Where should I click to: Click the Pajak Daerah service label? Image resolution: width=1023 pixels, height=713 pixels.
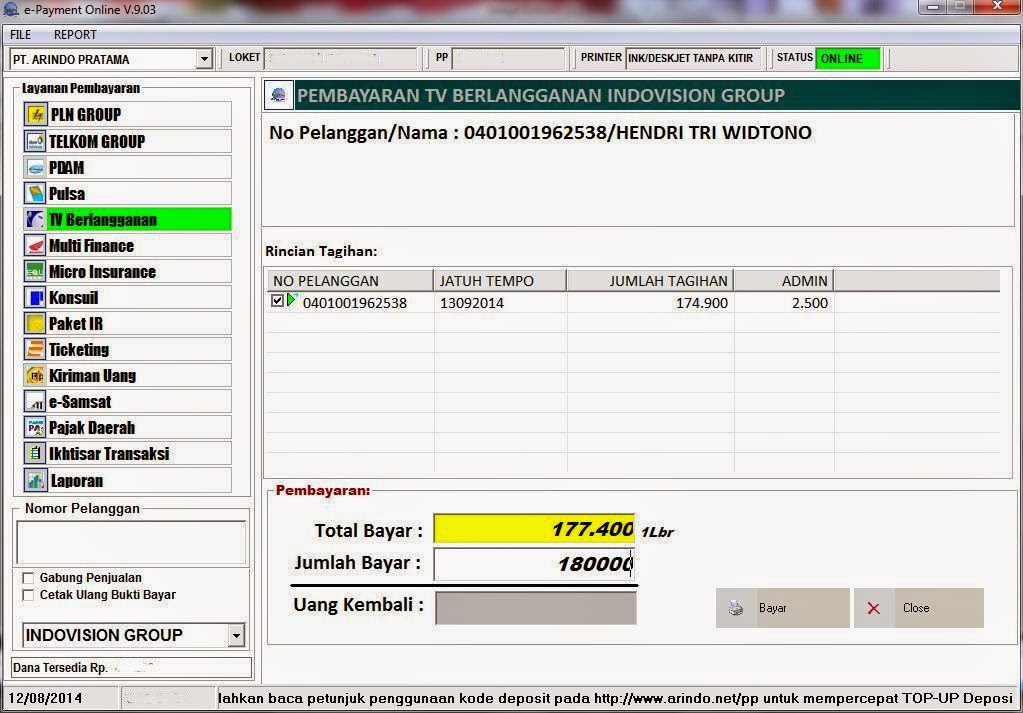pyautogui.click(x=92, y=427)
